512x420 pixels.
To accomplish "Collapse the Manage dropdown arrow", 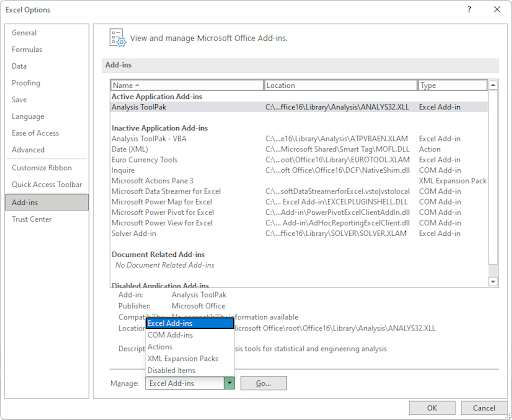I will point(229,383).
